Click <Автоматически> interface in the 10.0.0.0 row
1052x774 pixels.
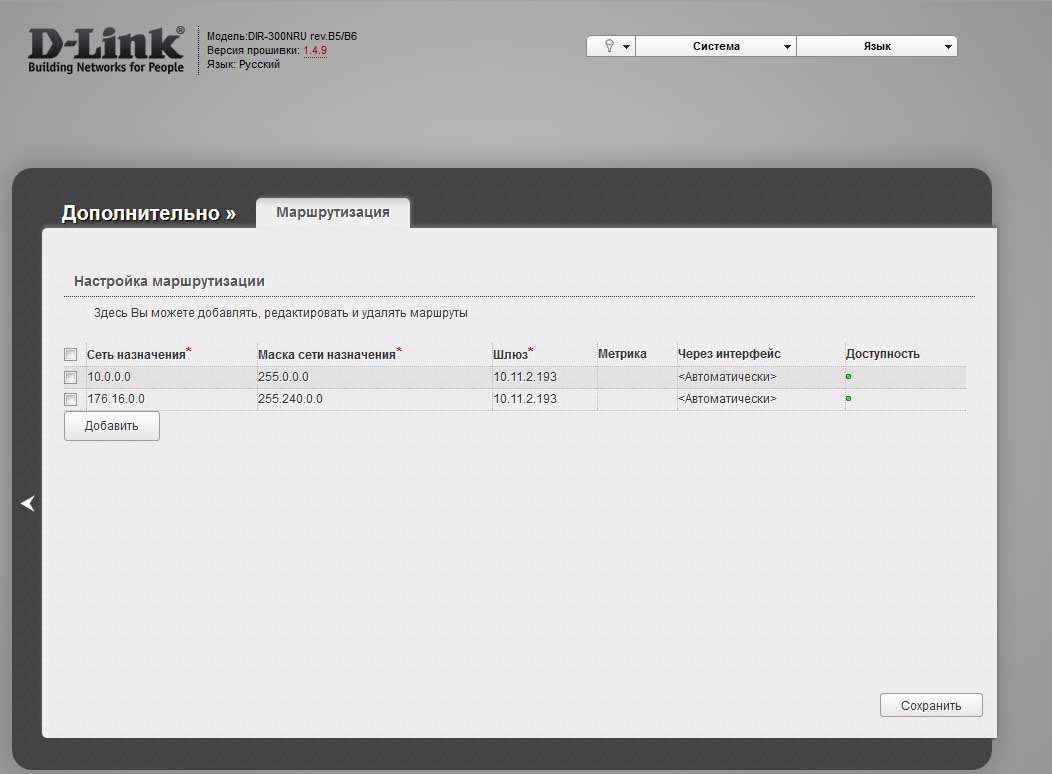click(727, 377)
